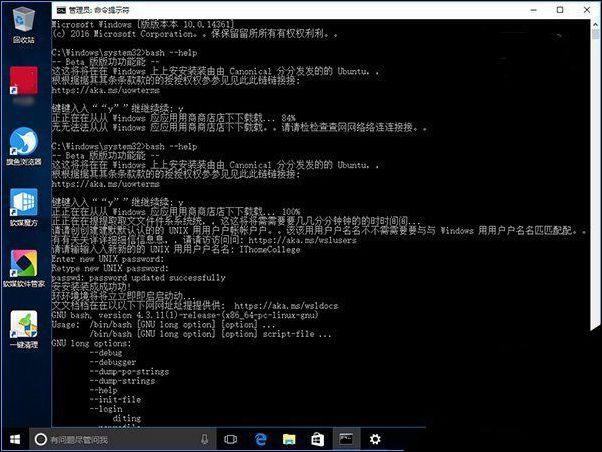Launch the 旗鱼浏览器 browser shortcut
Viewport: 602px width, 452px height.
click(x=24, y=146)
